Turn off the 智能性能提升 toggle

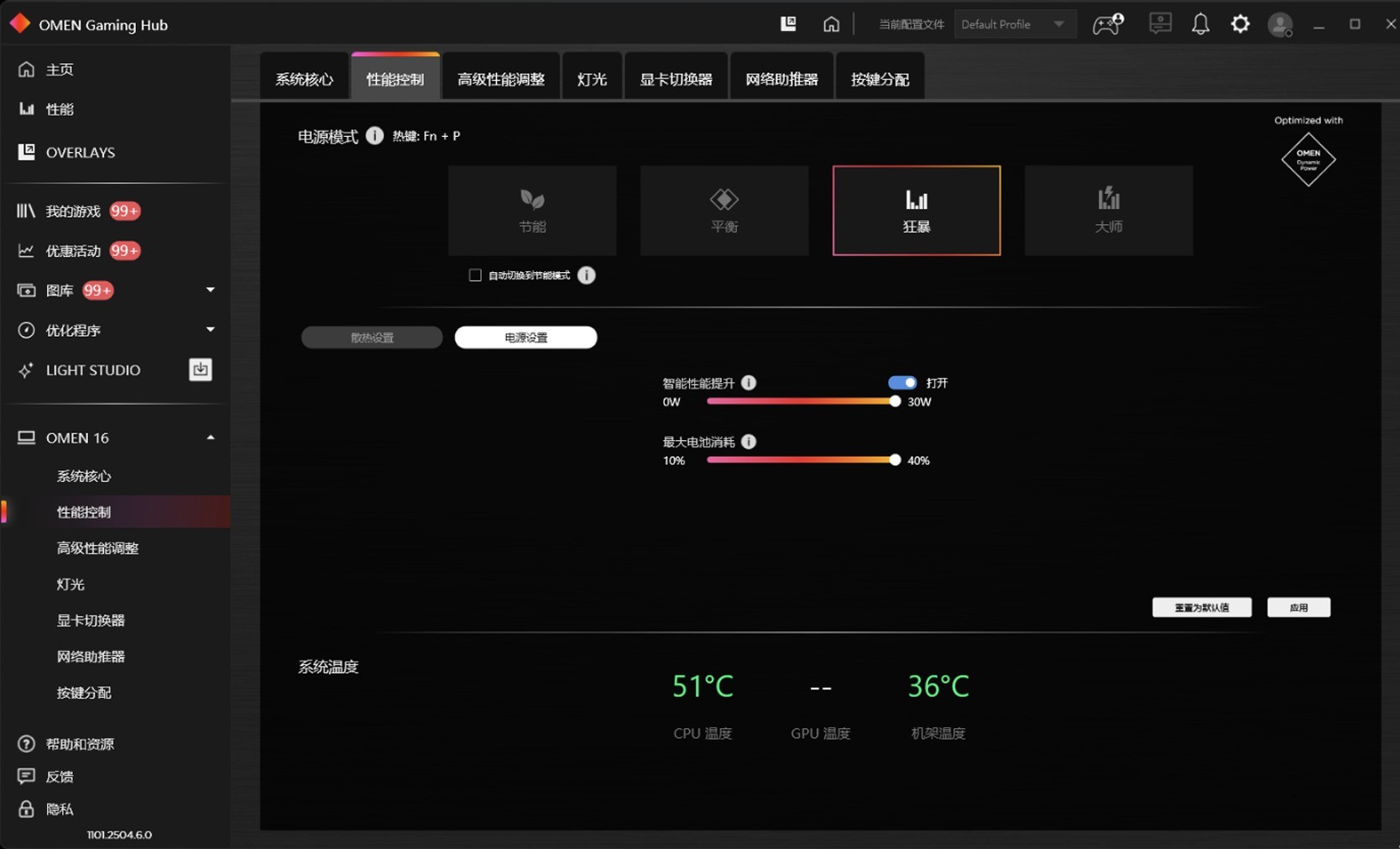[902, 382]
